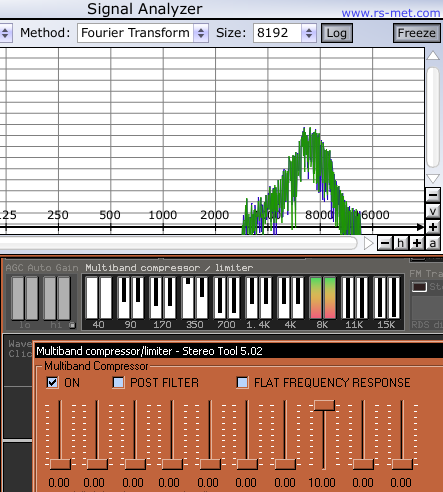The width and height of the screenshot is (443, 492).
Task: Click the horizontal scrollbar right arrow
Action: [368, 243]
